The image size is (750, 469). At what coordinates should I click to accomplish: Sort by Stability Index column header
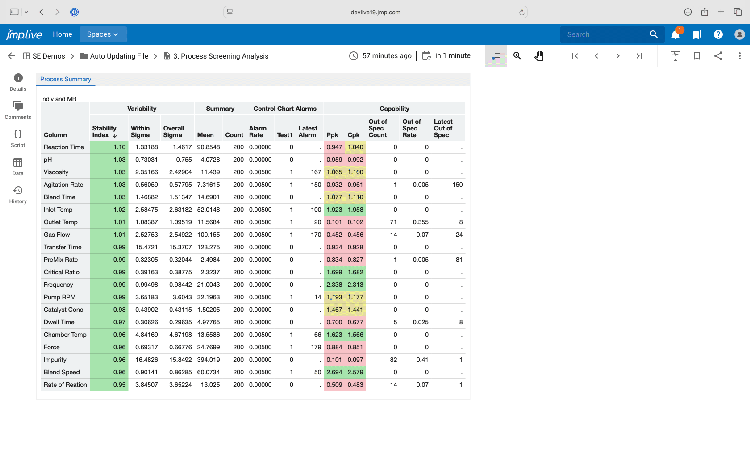104,132
